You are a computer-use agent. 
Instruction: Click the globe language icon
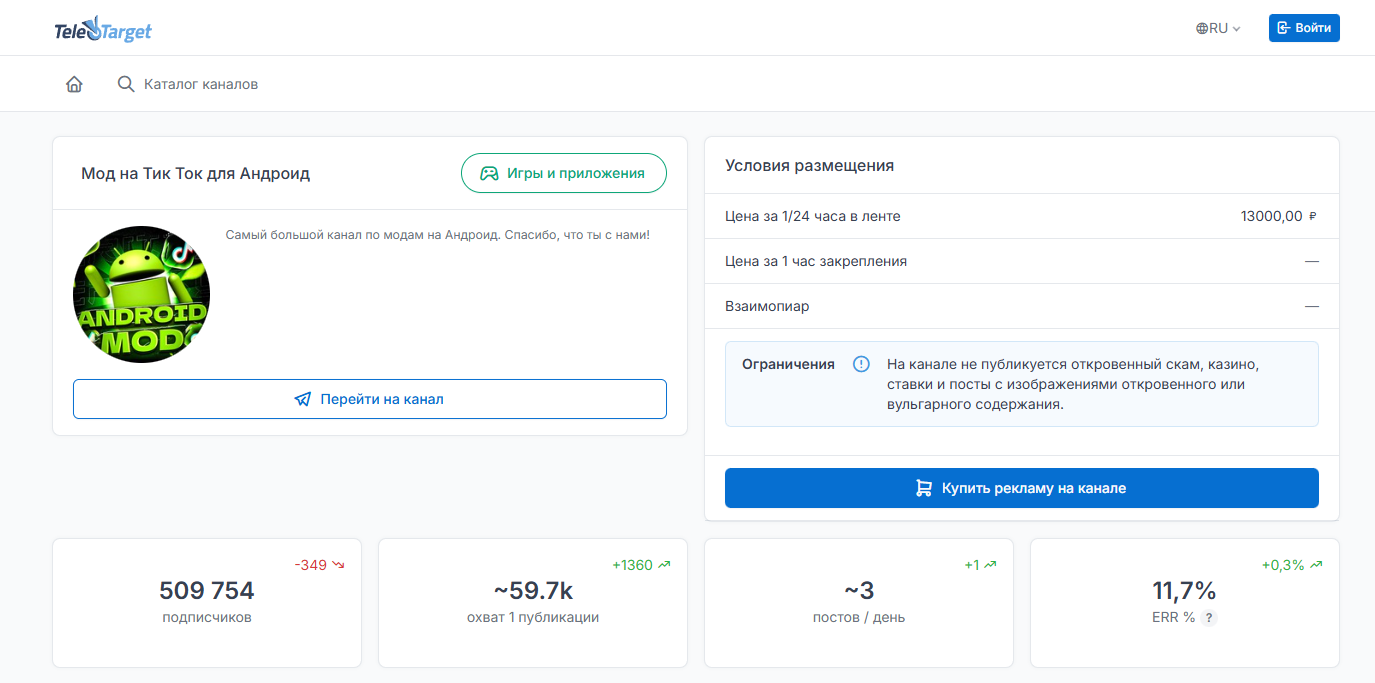pos(1202,29)
